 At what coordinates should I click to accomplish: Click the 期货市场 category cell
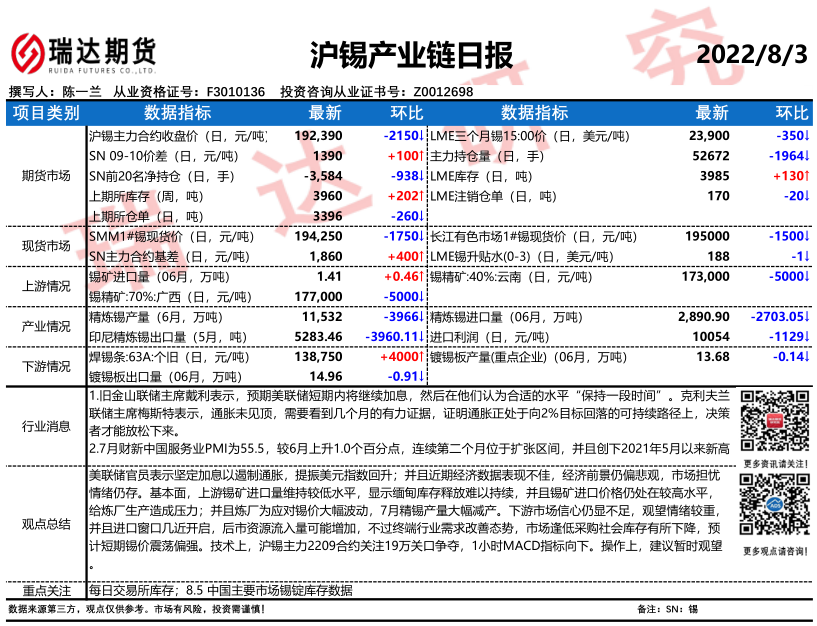click(x=46, y=176)
